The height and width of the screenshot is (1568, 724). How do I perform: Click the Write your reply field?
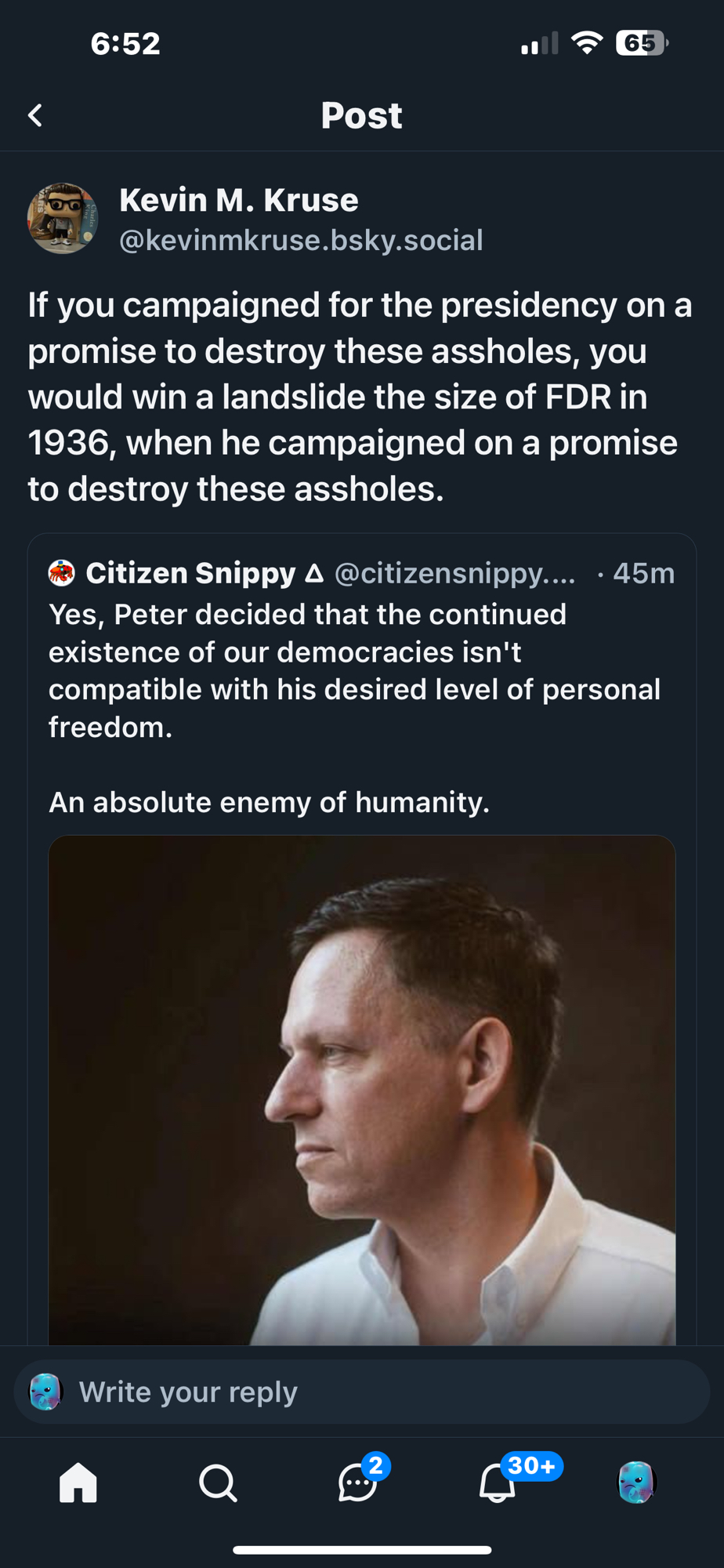coord(376,1392)
